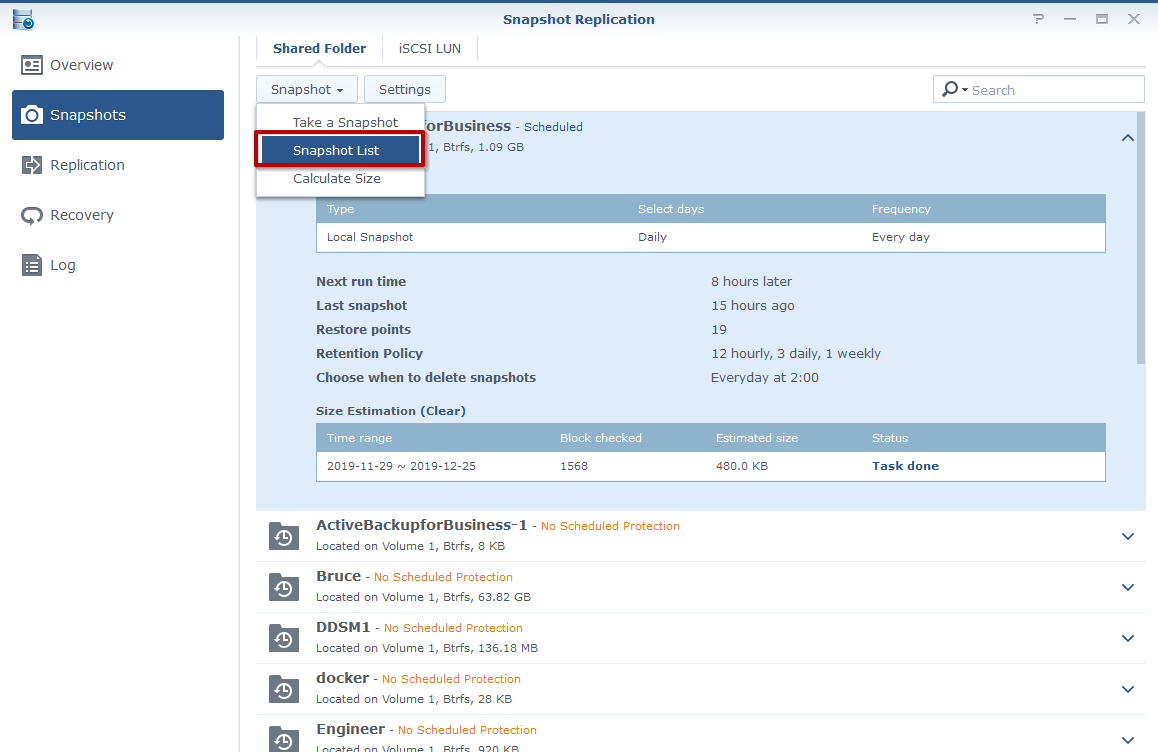Expand details for the Bruce folder
1158x752 pixels.
click(1127, 587)
